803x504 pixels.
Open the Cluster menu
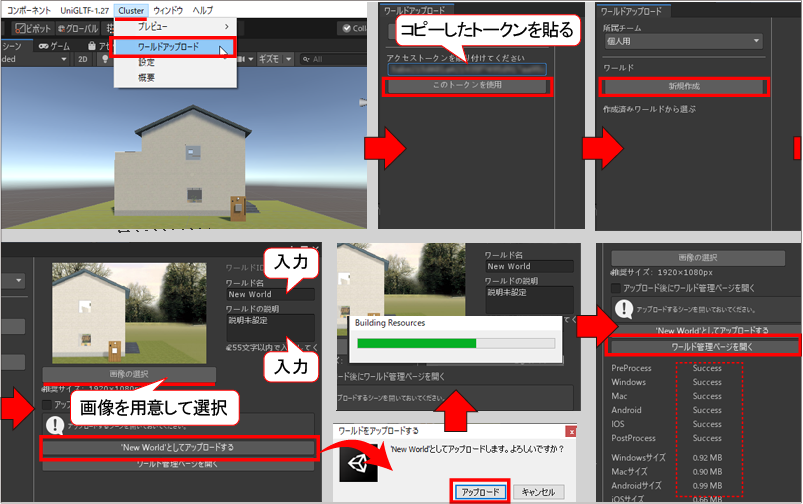point(130,9)
